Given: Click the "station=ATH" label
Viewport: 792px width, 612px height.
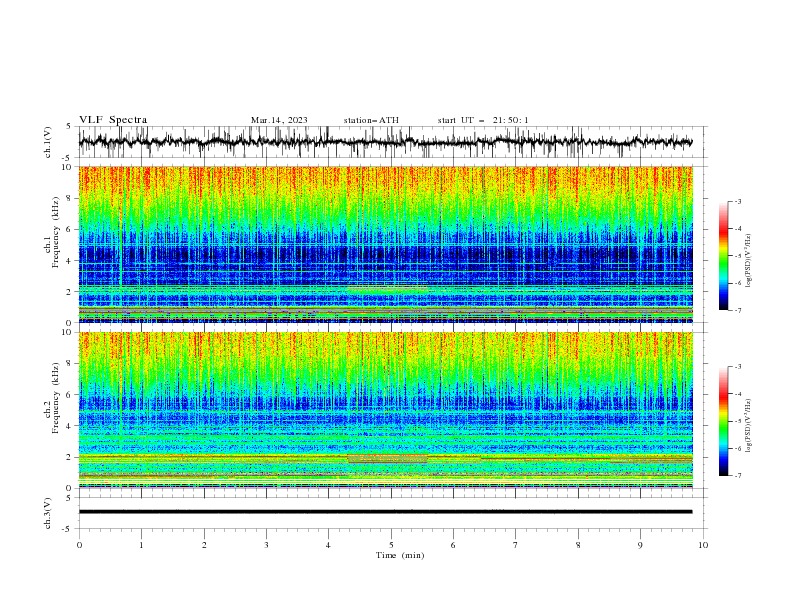Looking at the screenshot, I should [371, 120].
